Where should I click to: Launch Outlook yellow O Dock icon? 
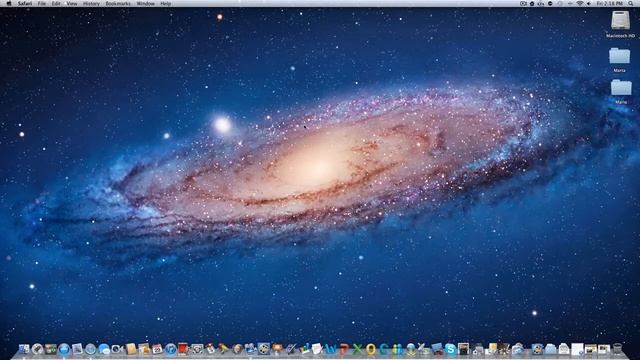pos(371,349)
